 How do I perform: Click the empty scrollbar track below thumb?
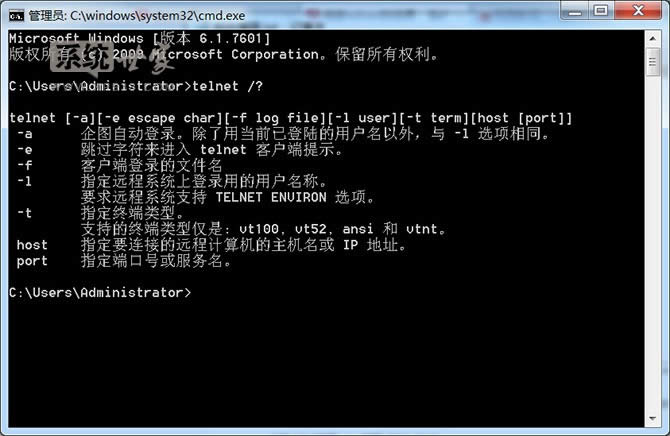652,244
